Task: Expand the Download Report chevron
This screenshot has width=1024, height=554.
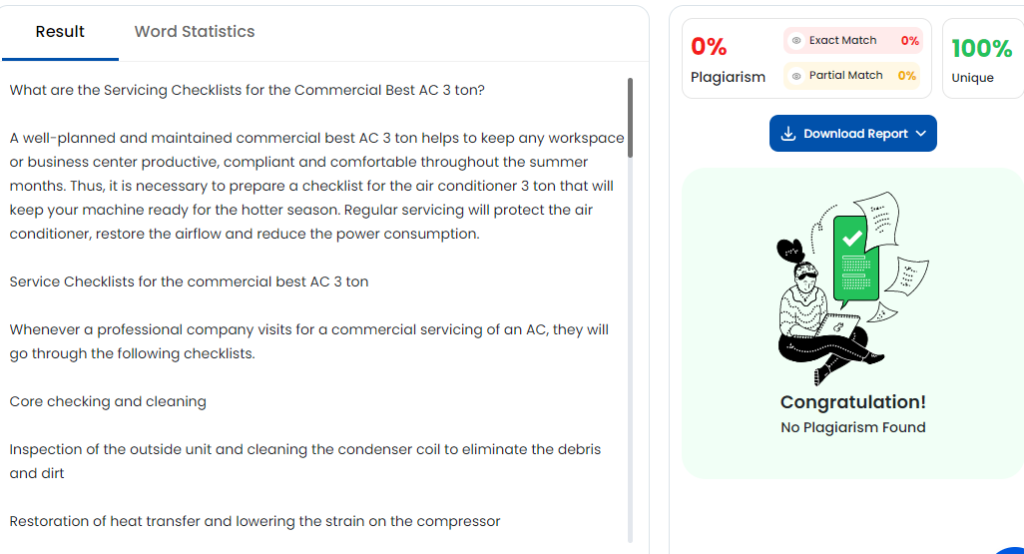Action: (921, 134)
